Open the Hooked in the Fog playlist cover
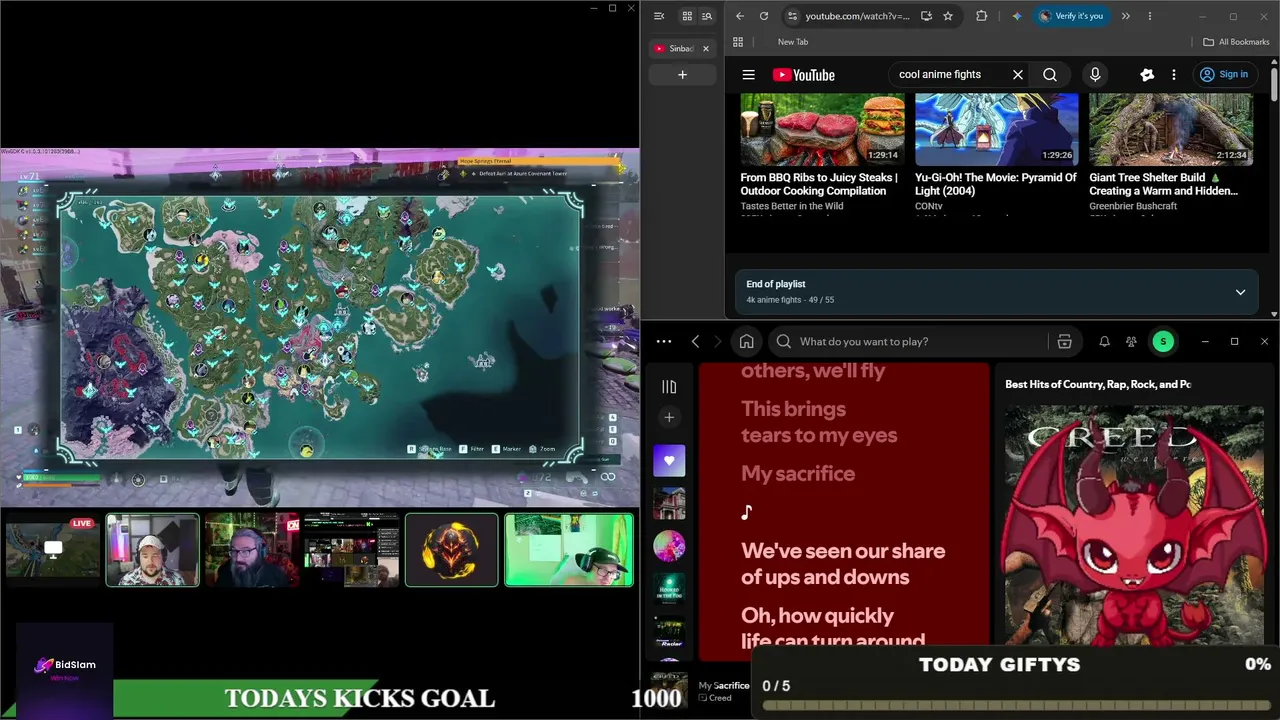1280x720 pixels. (x=669, y=589)
